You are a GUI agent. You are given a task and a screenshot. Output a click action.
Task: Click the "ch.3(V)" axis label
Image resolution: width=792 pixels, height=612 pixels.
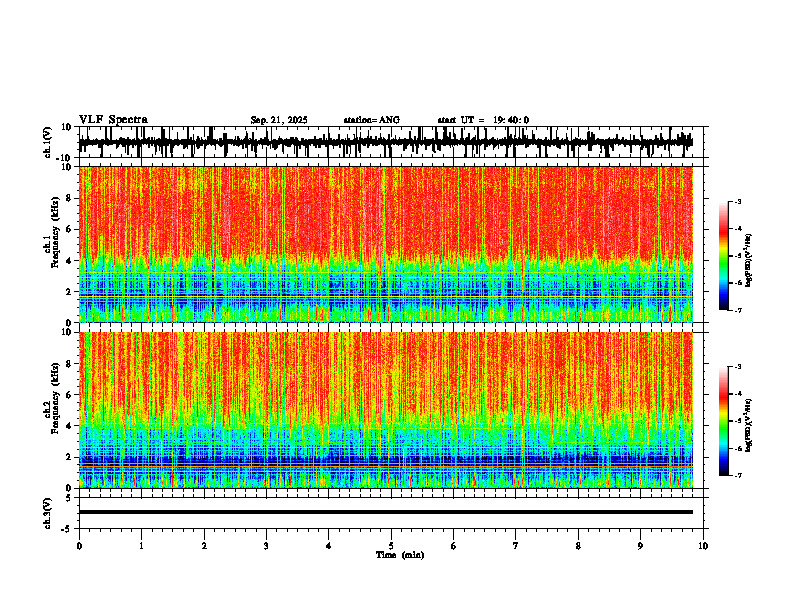pyautogui.click(x=48, y=513)
